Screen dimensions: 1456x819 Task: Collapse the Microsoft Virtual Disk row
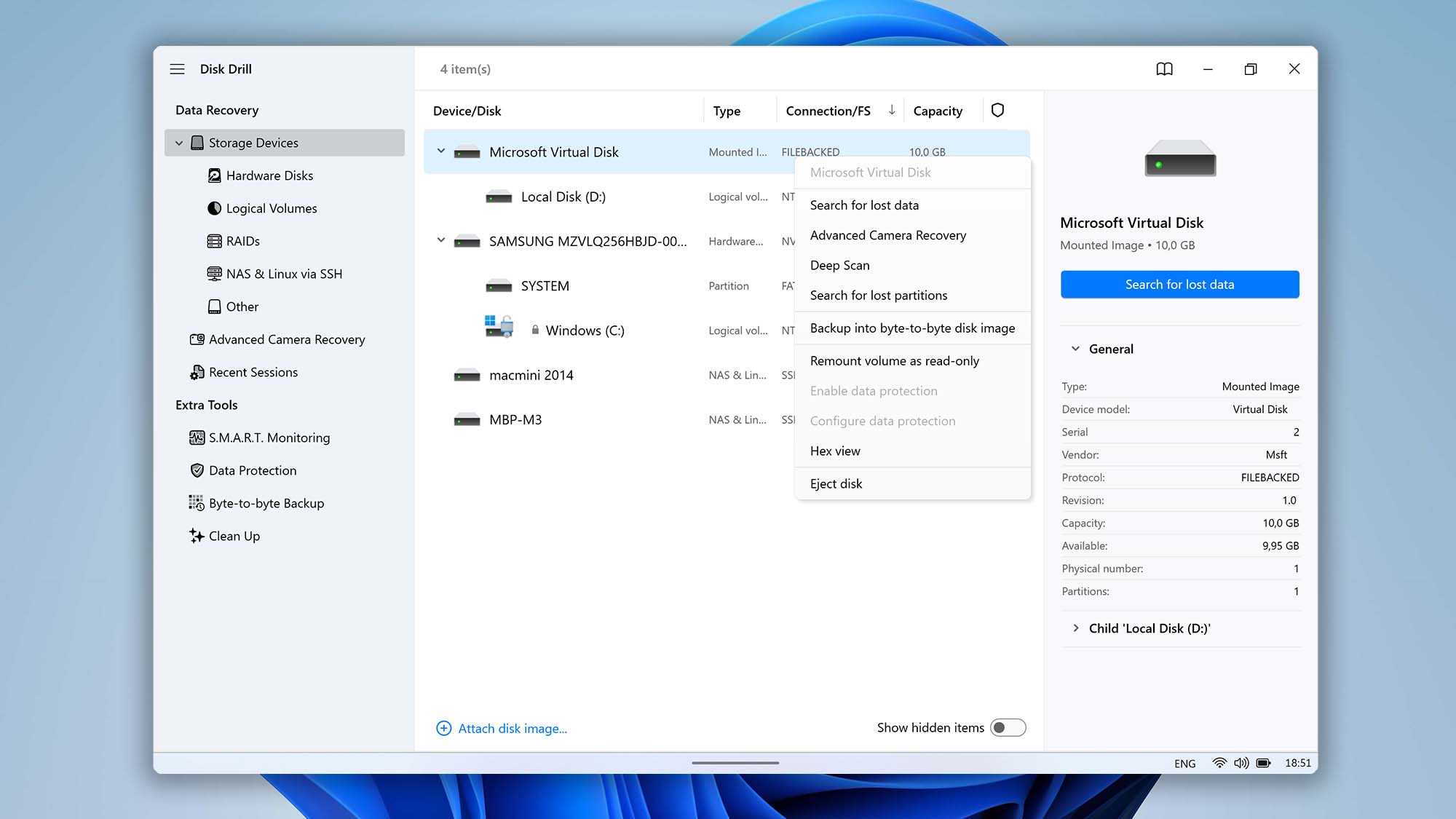point(441,151)
